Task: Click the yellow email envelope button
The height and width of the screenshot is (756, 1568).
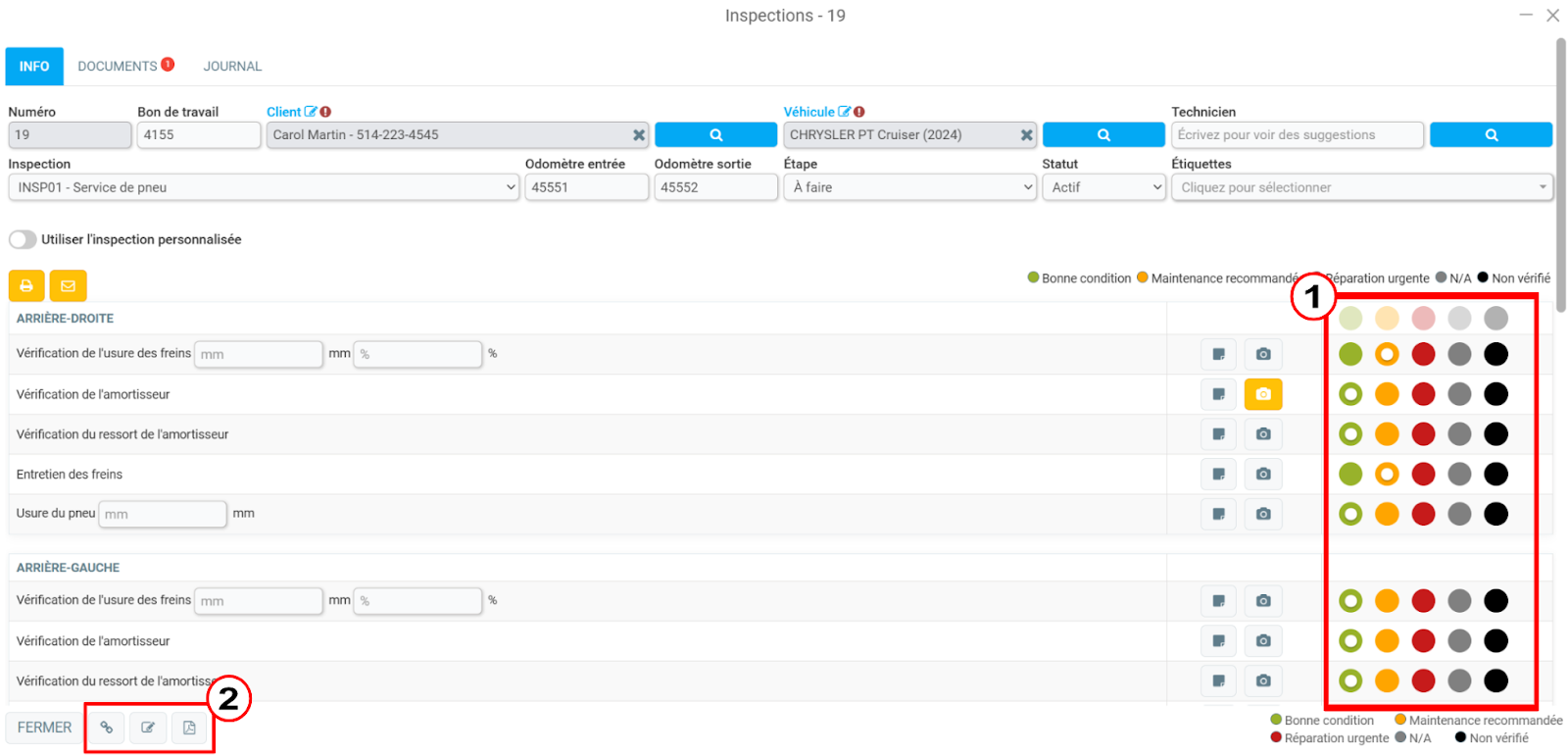Action: (x=68, y=285)
